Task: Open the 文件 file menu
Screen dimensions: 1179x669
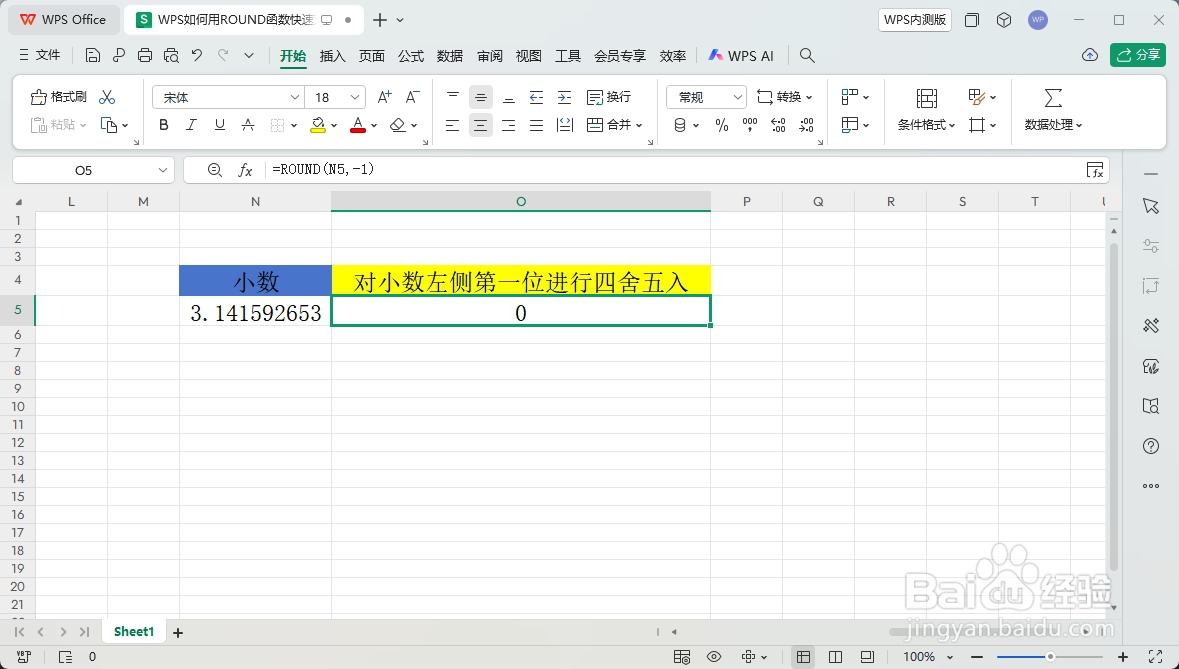Action: (x=39, y=55)
